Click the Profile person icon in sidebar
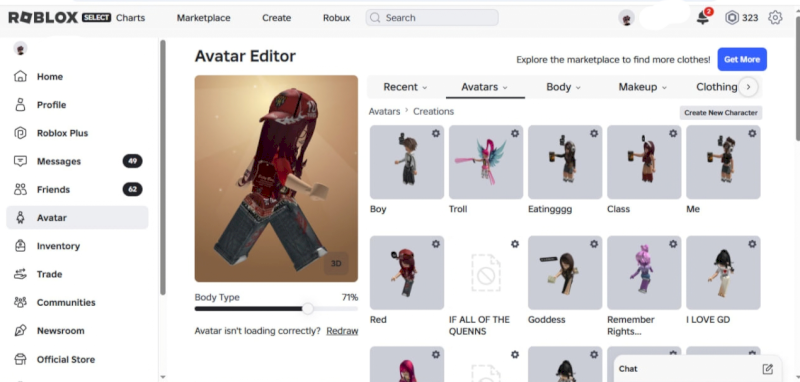This screenshot has width=800, height=382. (20, 105)
